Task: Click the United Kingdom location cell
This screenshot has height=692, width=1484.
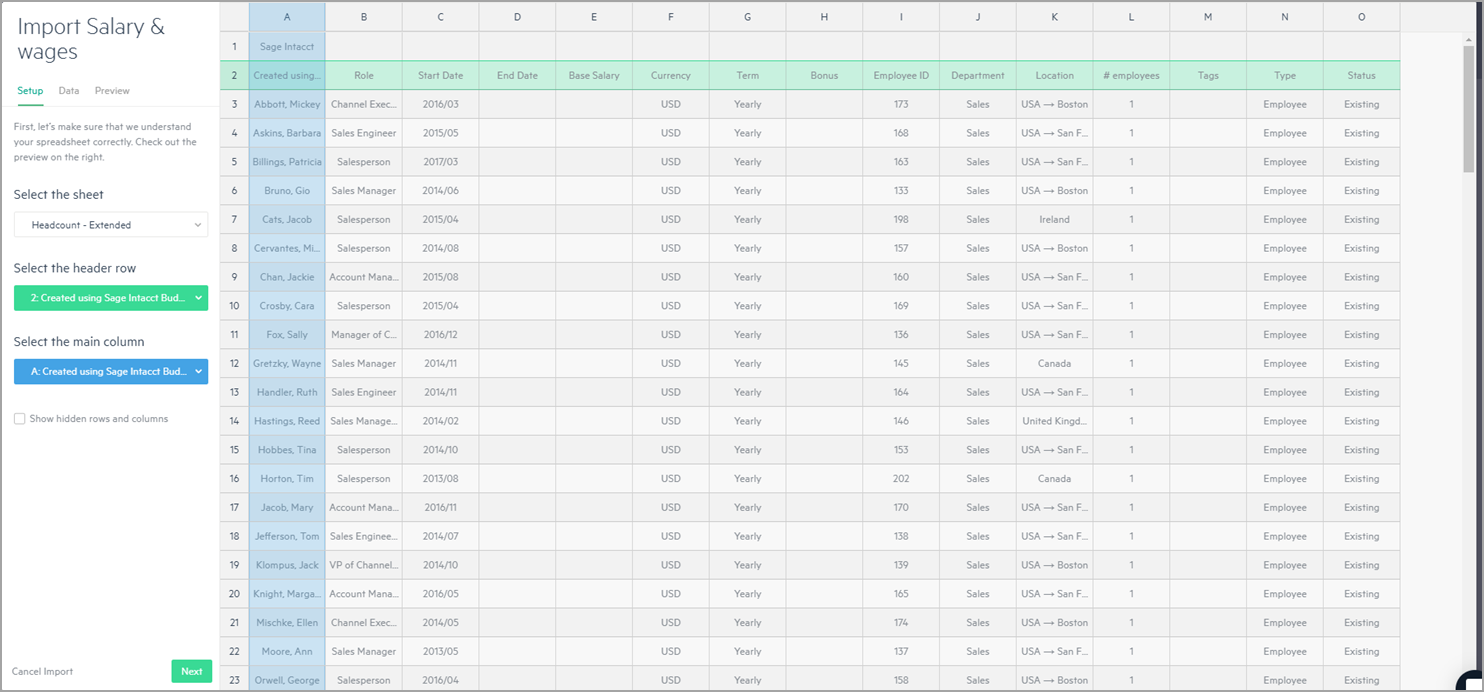Action: pyautogui.click(x=1054, y=421)
